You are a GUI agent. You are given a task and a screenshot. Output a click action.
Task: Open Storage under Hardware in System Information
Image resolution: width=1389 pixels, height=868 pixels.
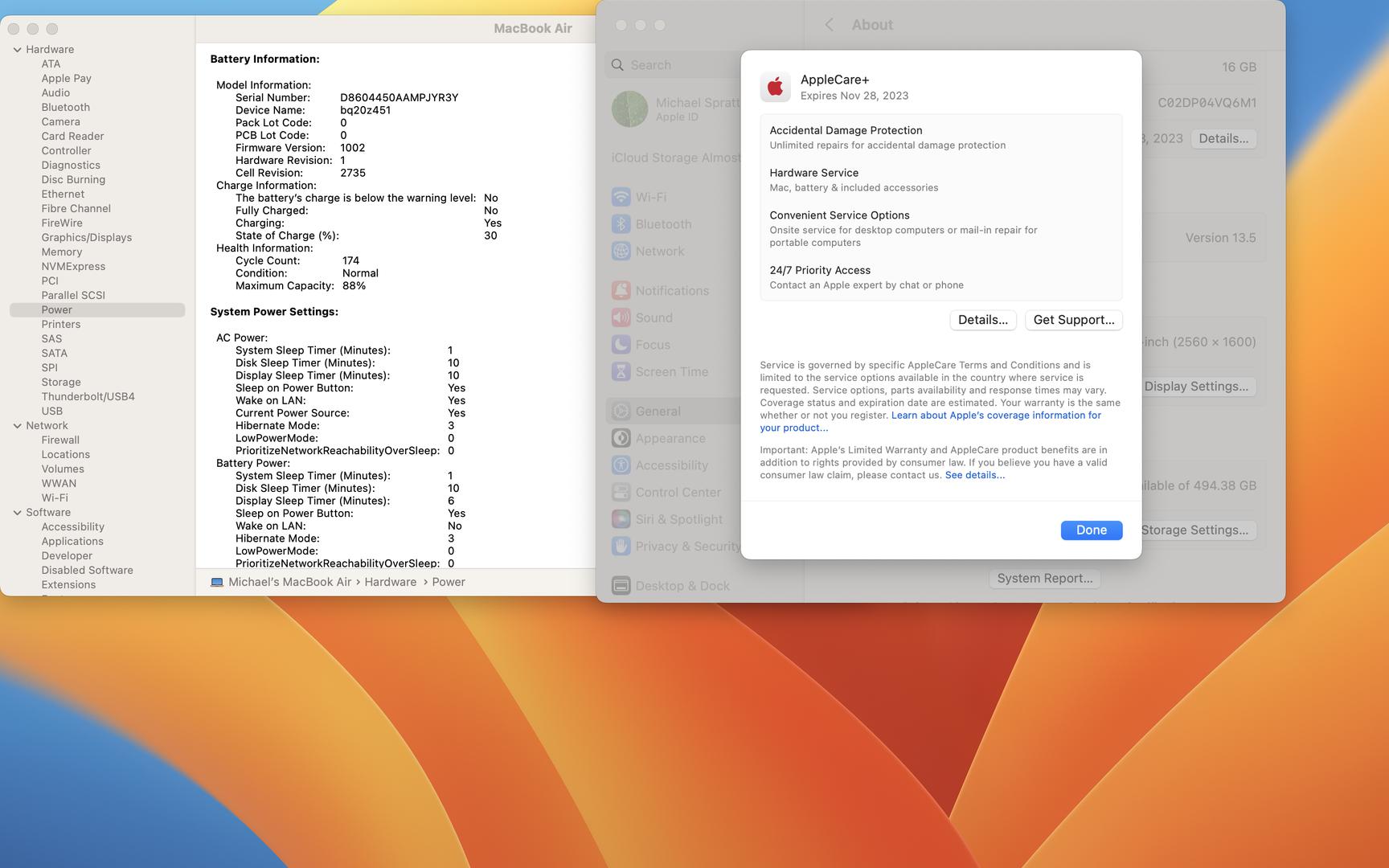pyautogui.click(x=61, y=383)
